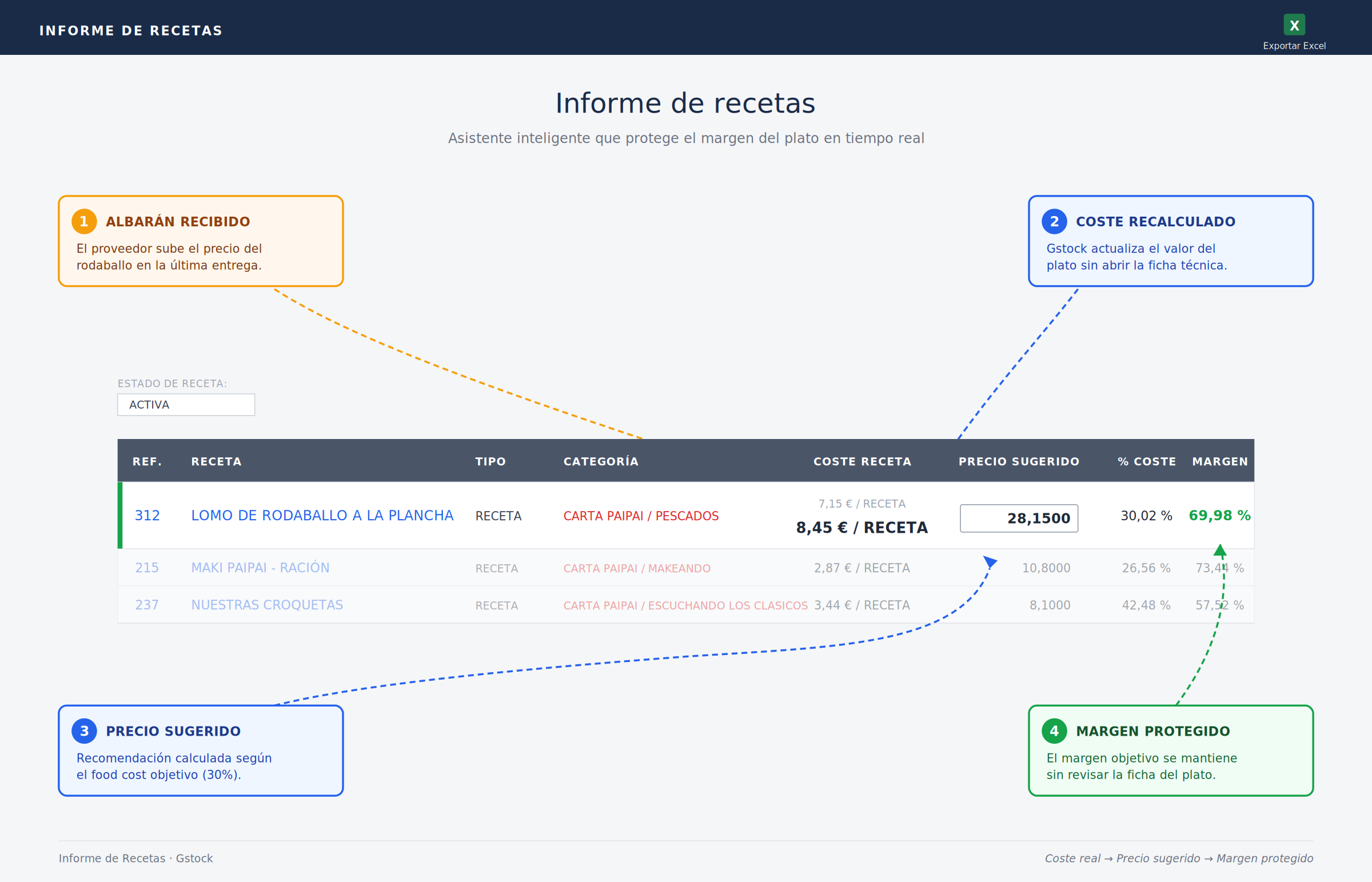Sort by the MARGEN column header
1372x882 pixels.
pos(1220,462)
